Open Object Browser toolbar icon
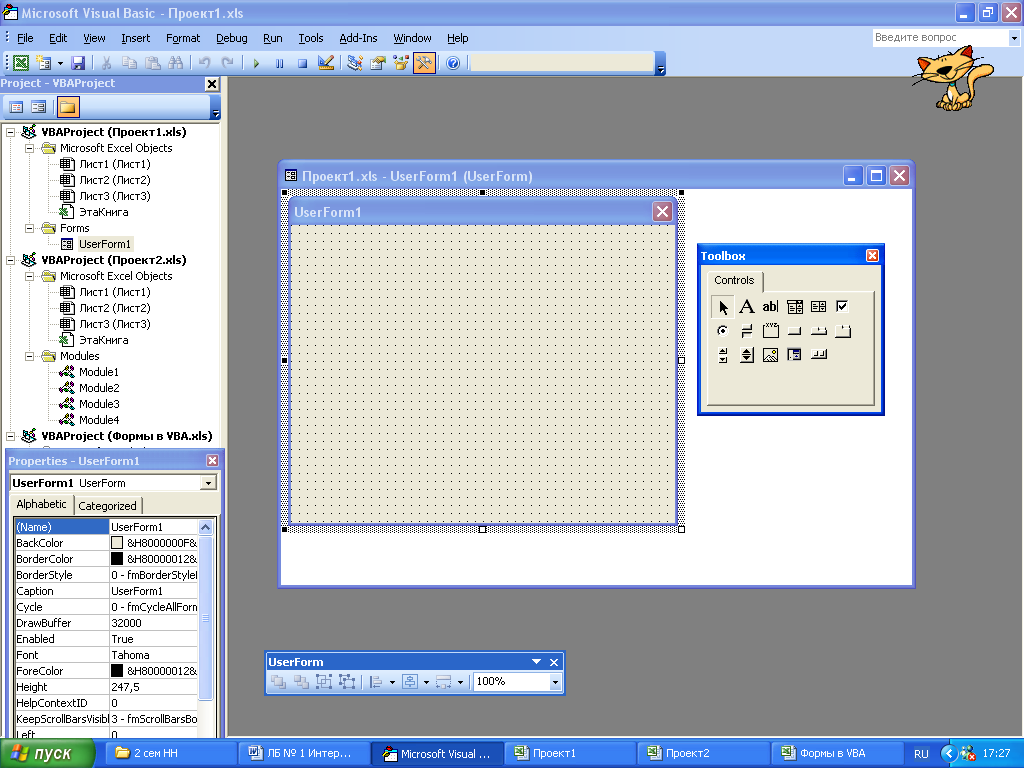1024x768 pixels. click(x=400, y=63)
